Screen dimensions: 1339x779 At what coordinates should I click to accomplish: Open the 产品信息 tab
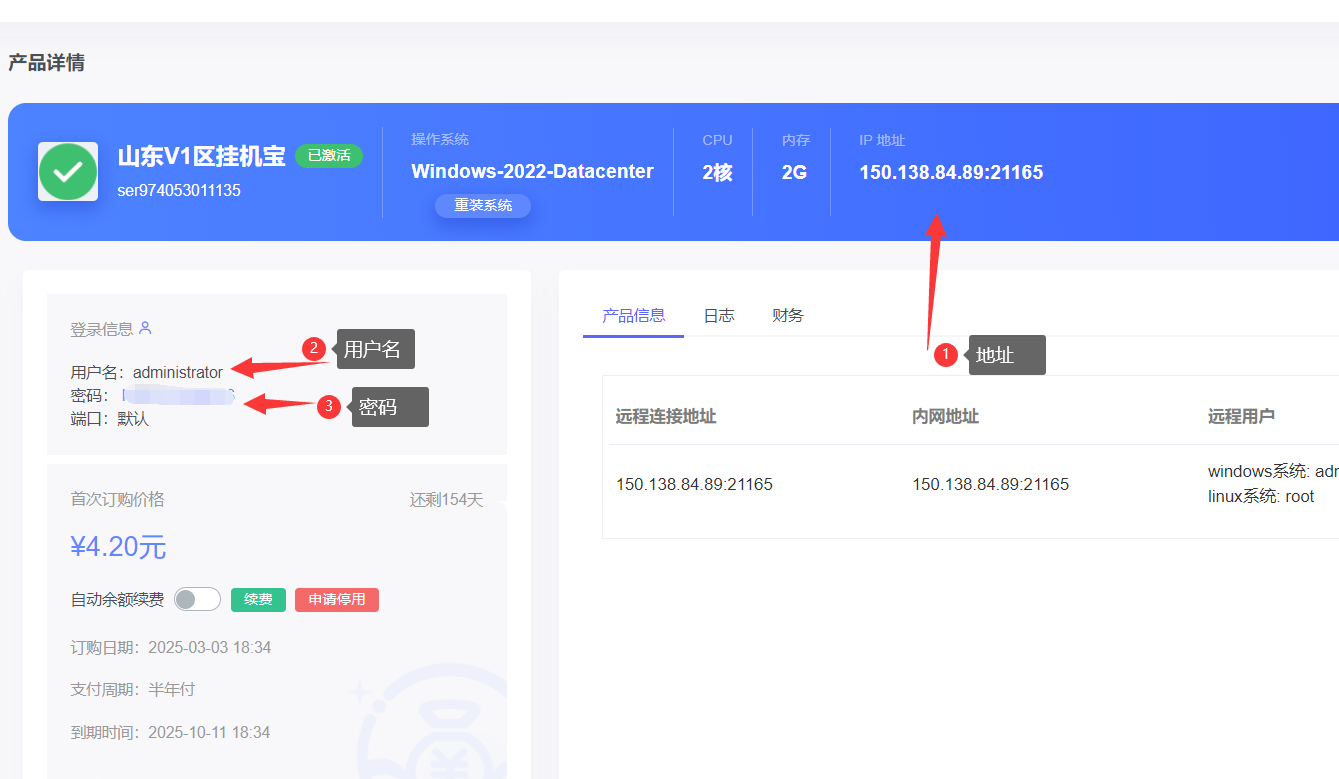click(x=633, y=315)
